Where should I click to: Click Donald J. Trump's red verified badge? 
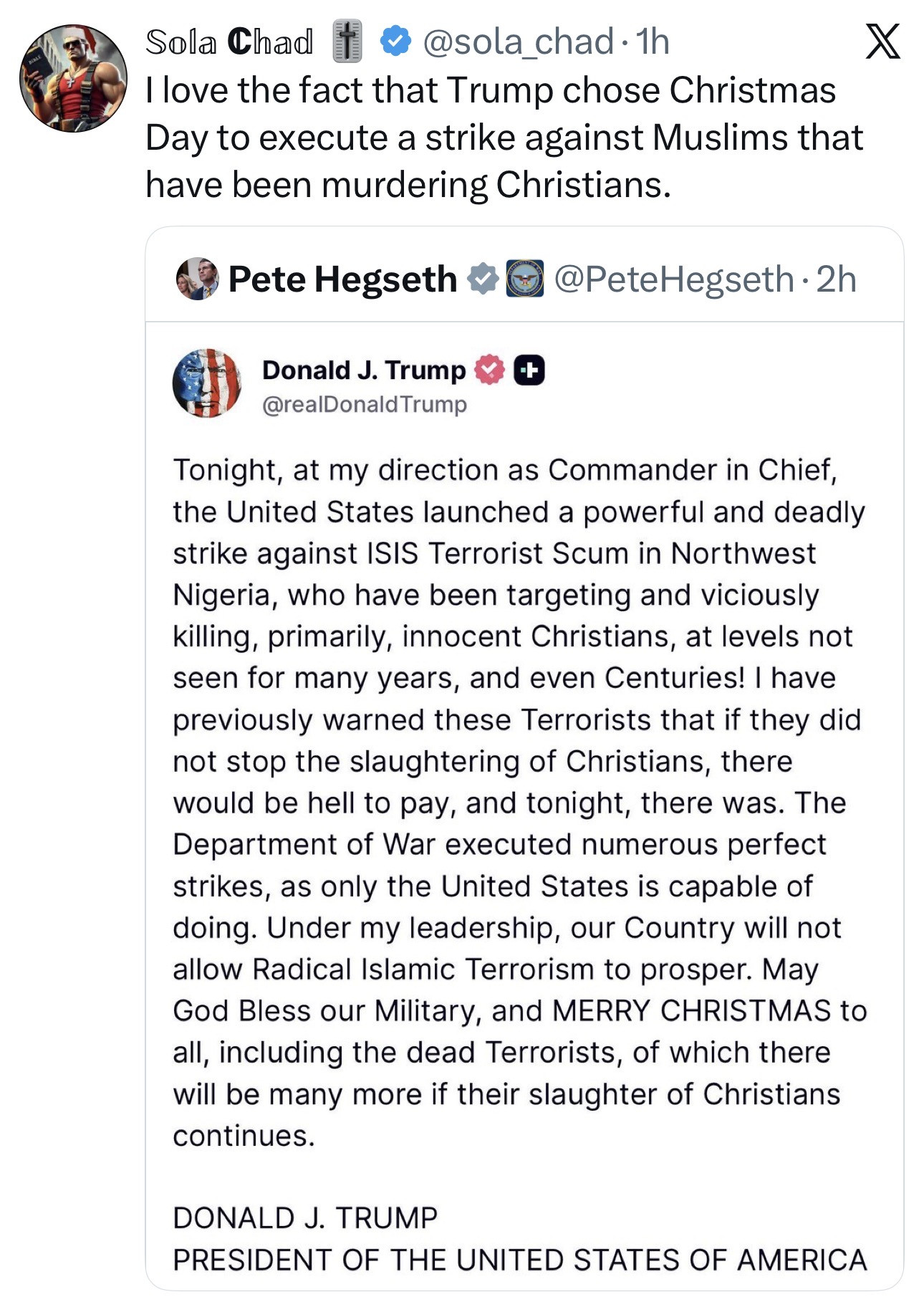[489, 370]
